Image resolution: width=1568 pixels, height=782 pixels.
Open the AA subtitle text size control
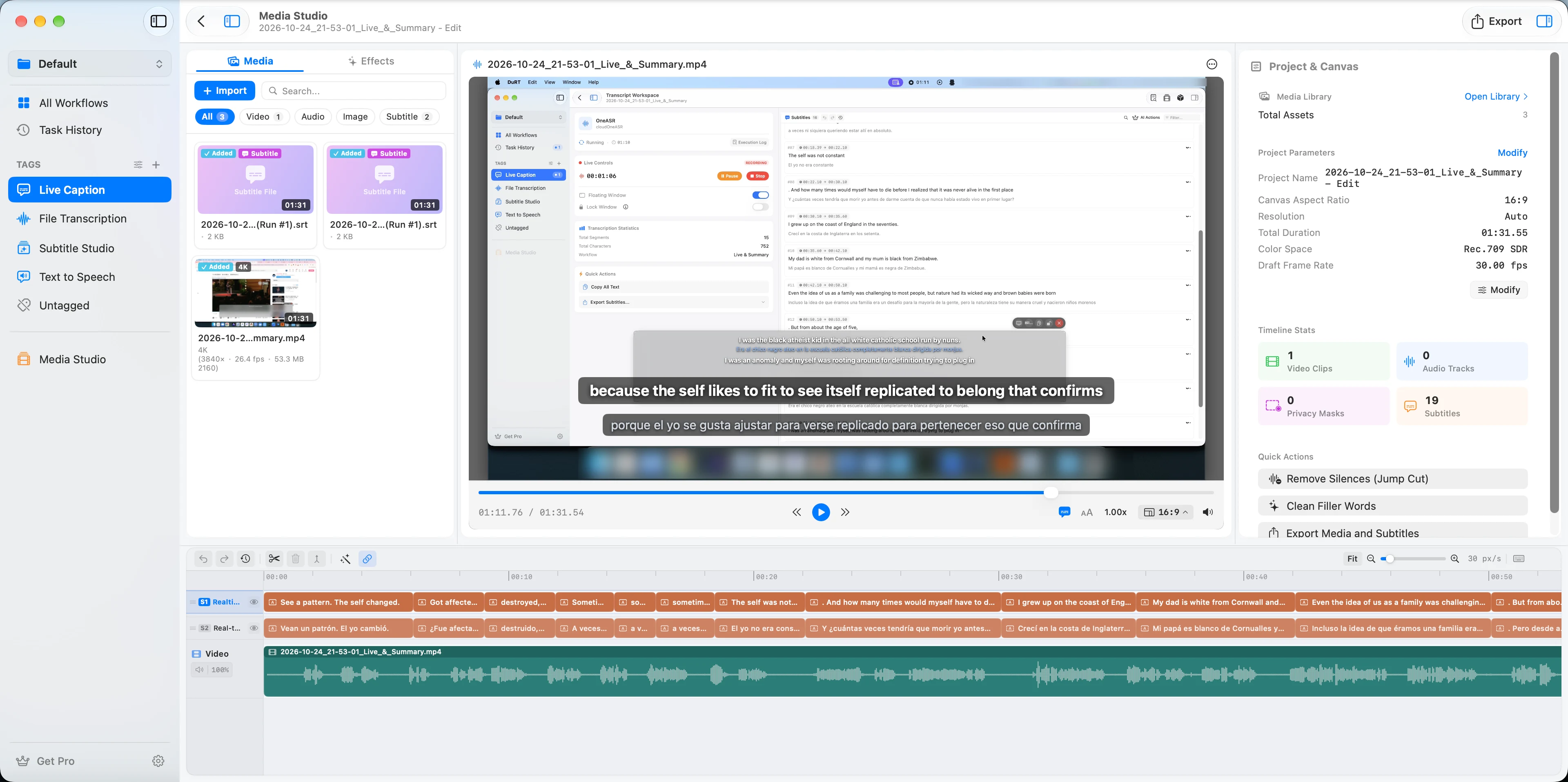[x=1087, y=512]
